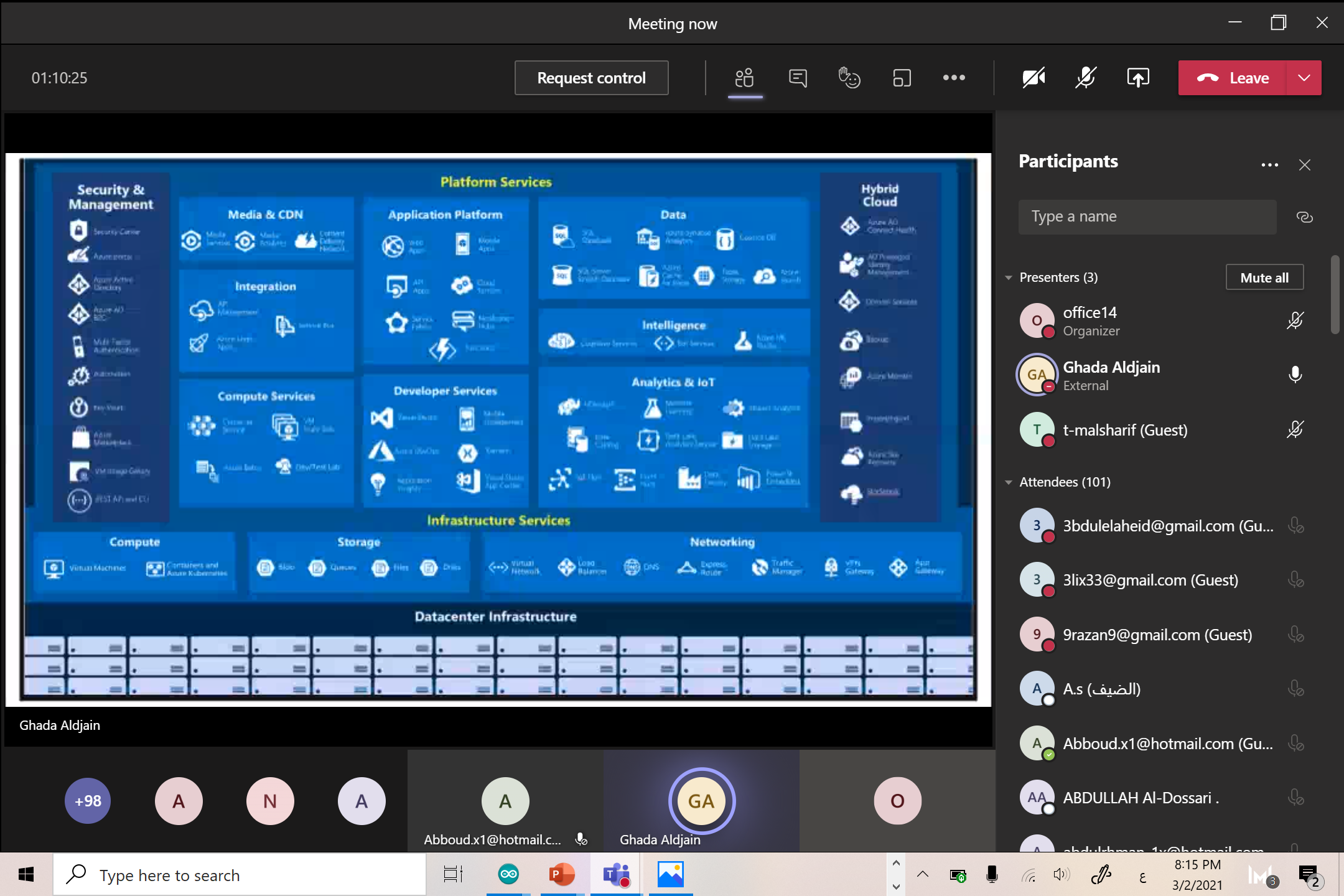Click the Type a name search field
1344x896 pixels.
click(x=1147, y=217)
